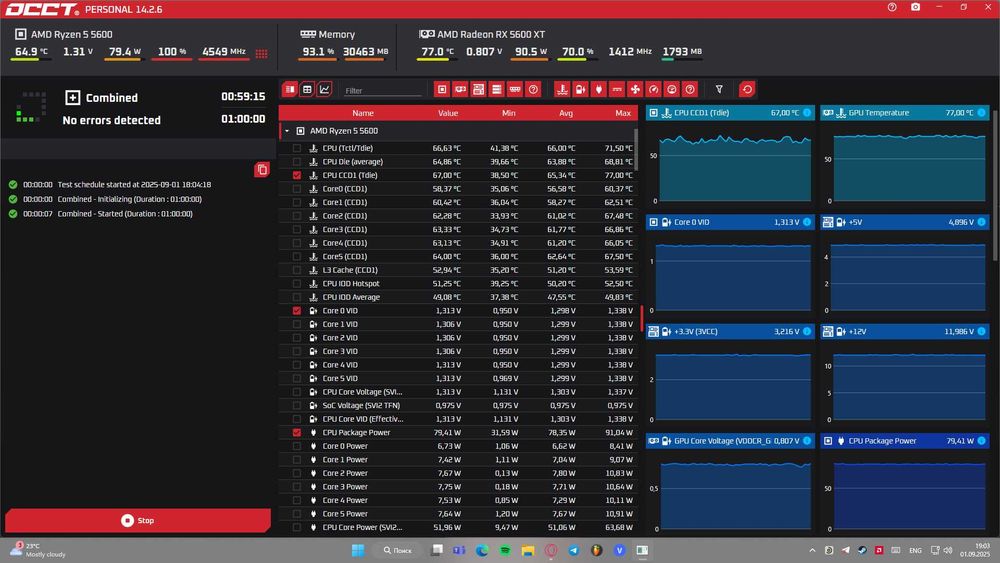
Task: Toggle the temperature sensor filter icon
Action: [x=562, y=89]
